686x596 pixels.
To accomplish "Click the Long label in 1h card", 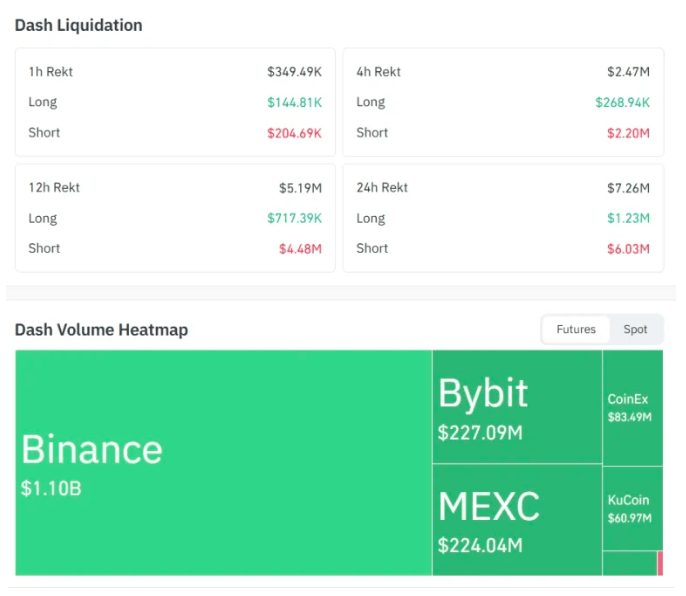I will pos(43,102).
